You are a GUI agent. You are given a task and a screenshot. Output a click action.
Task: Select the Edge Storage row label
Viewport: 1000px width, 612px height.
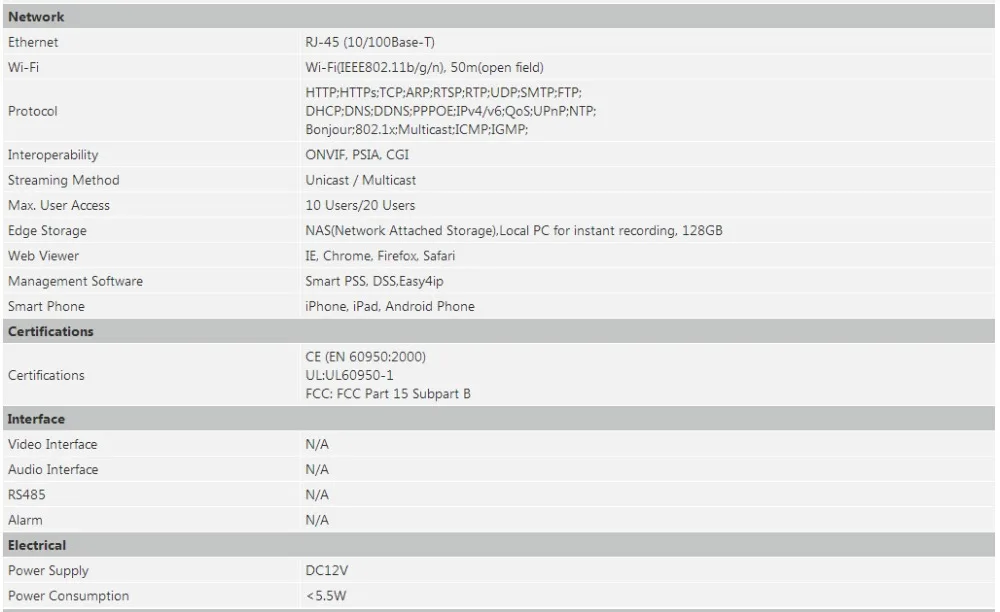coord(47,231)
